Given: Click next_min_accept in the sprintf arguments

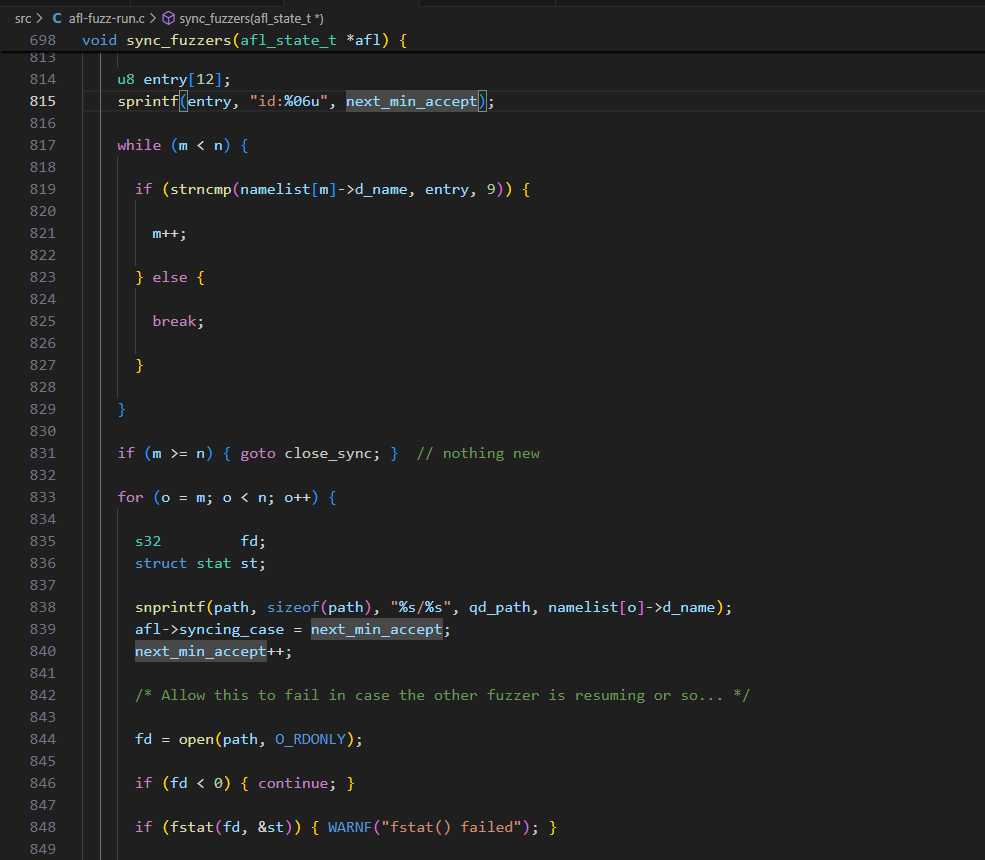Looking at the screenshot, I should [411, 101].
